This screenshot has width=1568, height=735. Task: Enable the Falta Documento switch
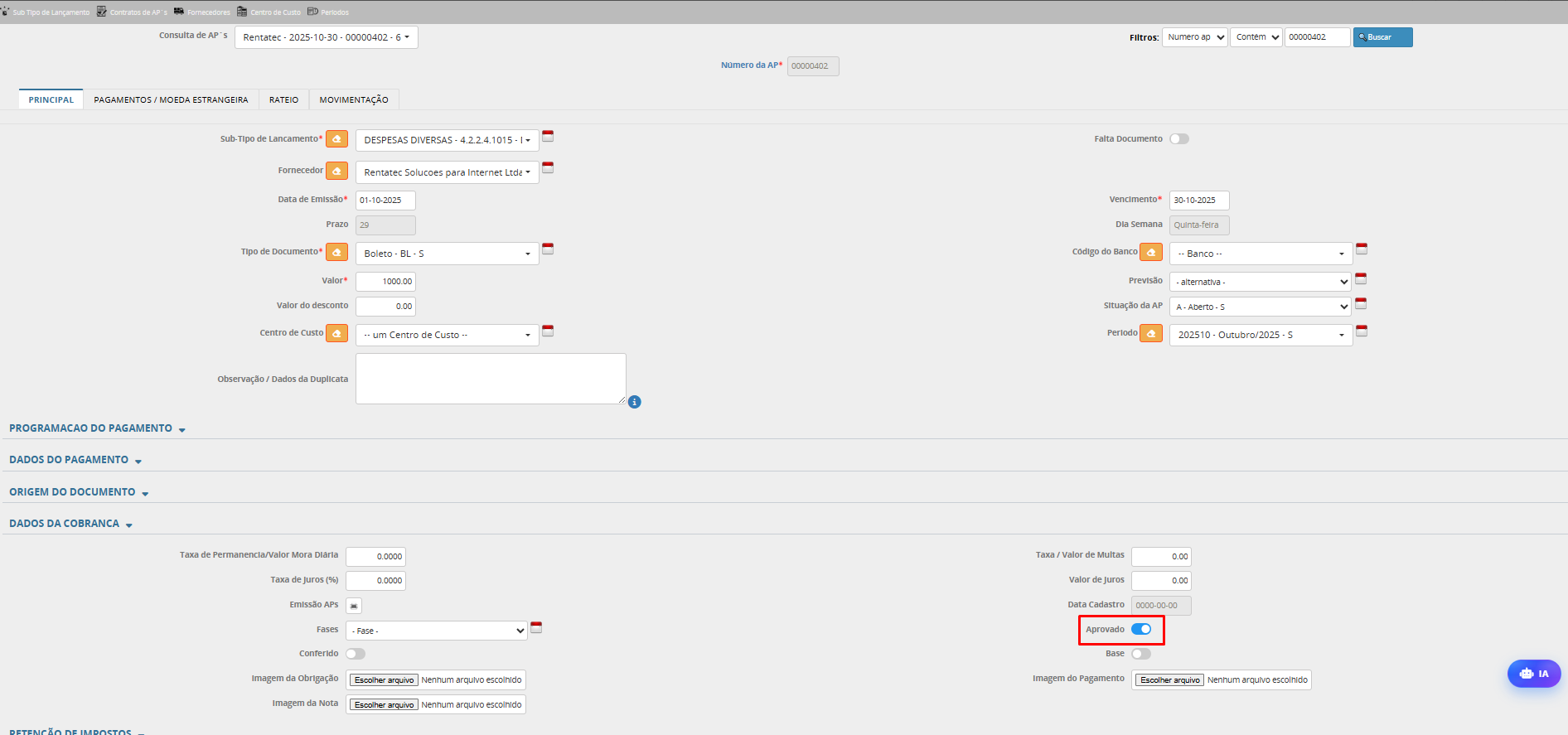(x=1178, y=139)
